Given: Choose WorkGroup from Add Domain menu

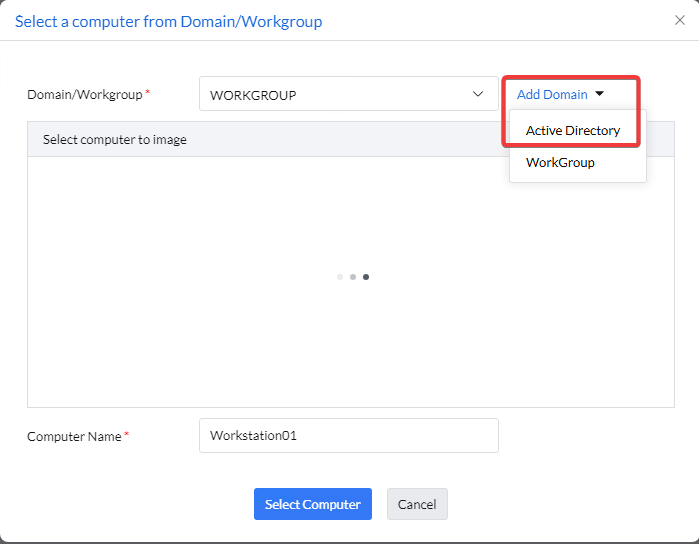Looking at the screenshot, I should (x=560, y=162).
